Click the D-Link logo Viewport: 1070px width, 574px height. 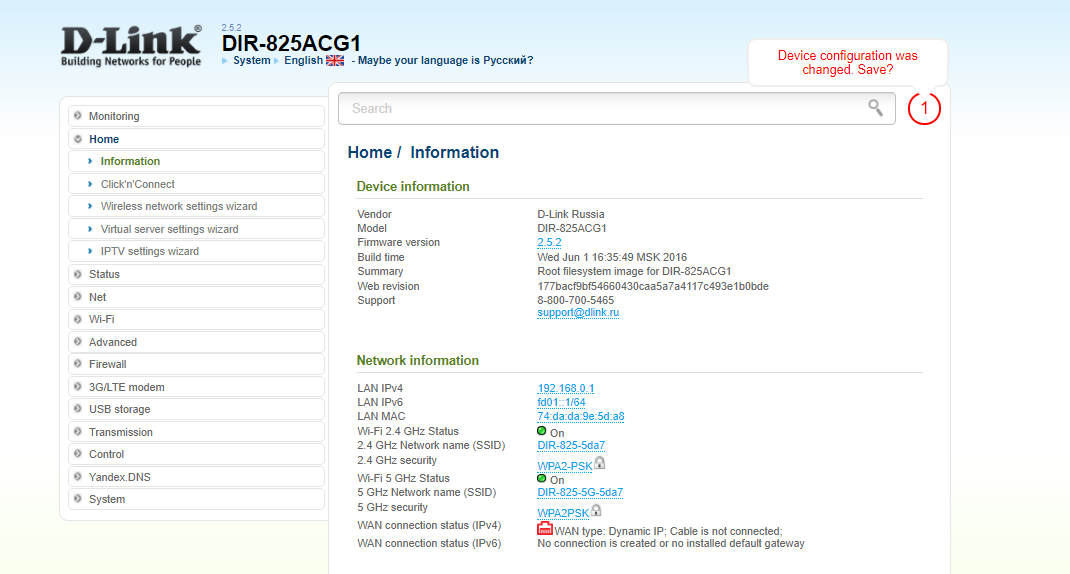(131, 46)
